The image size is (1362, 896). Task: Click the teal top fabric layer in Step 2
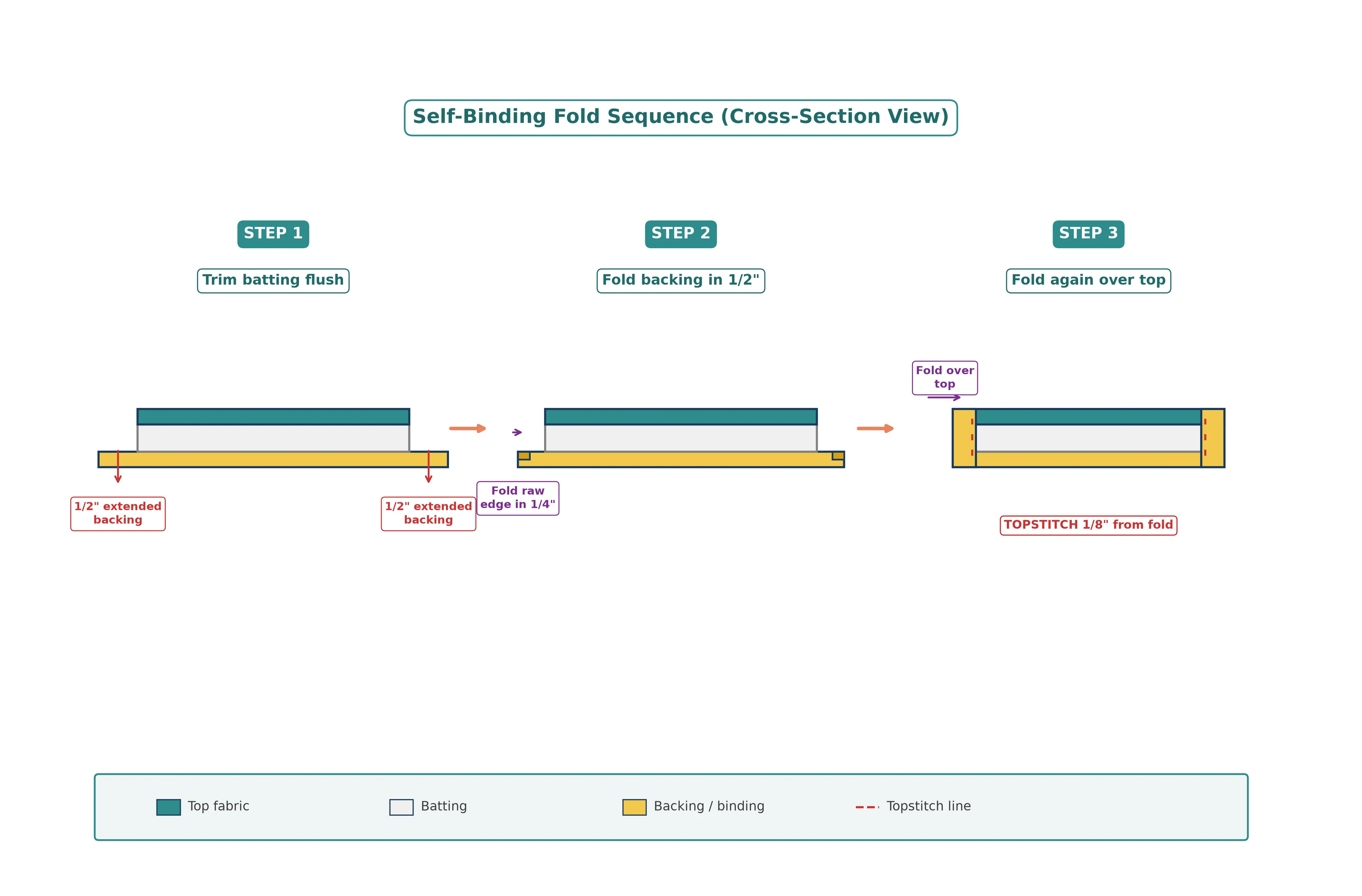pos(680,416)
